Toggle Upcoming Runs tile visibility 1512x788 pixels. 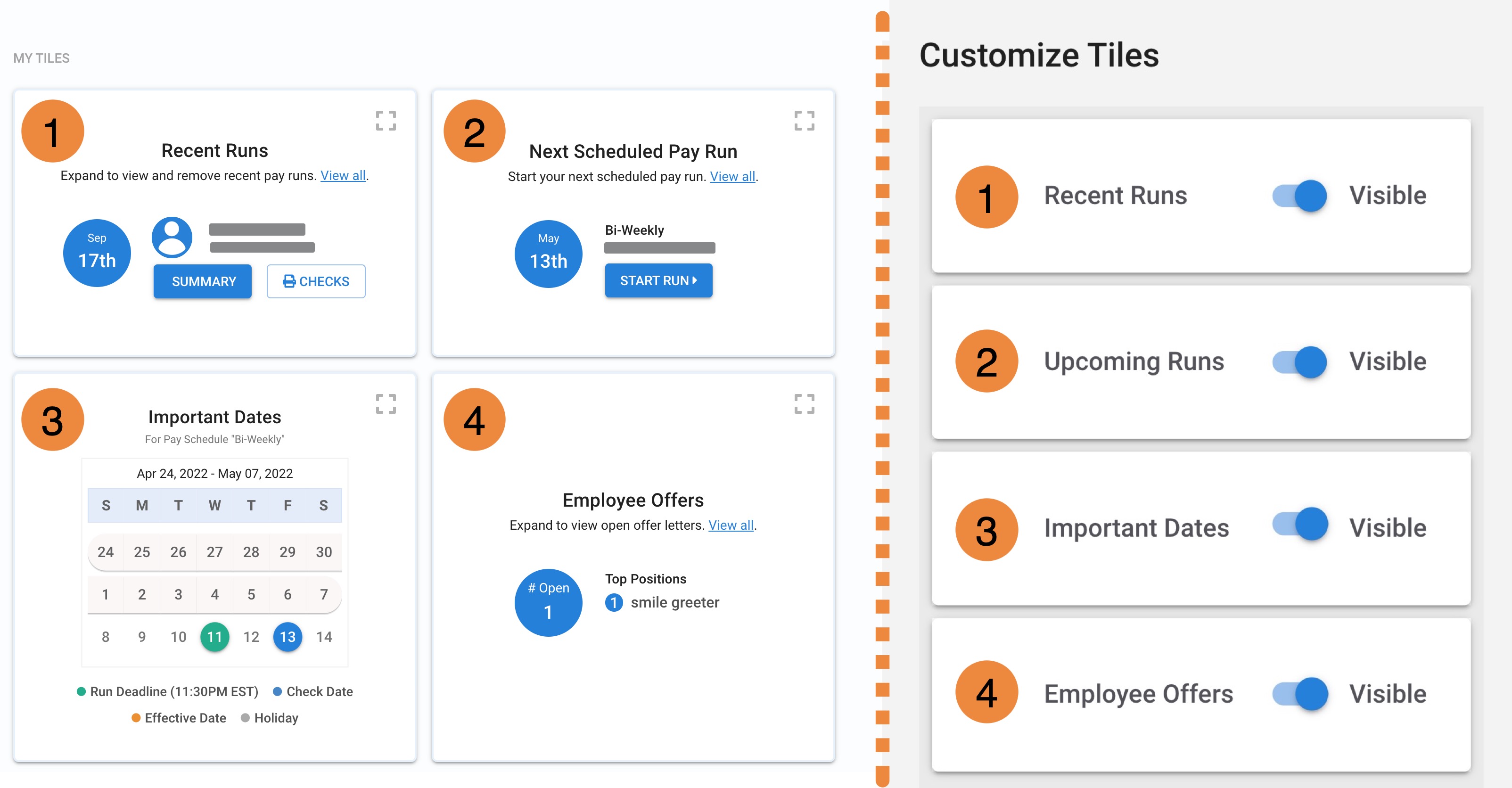pos(1299,362)
